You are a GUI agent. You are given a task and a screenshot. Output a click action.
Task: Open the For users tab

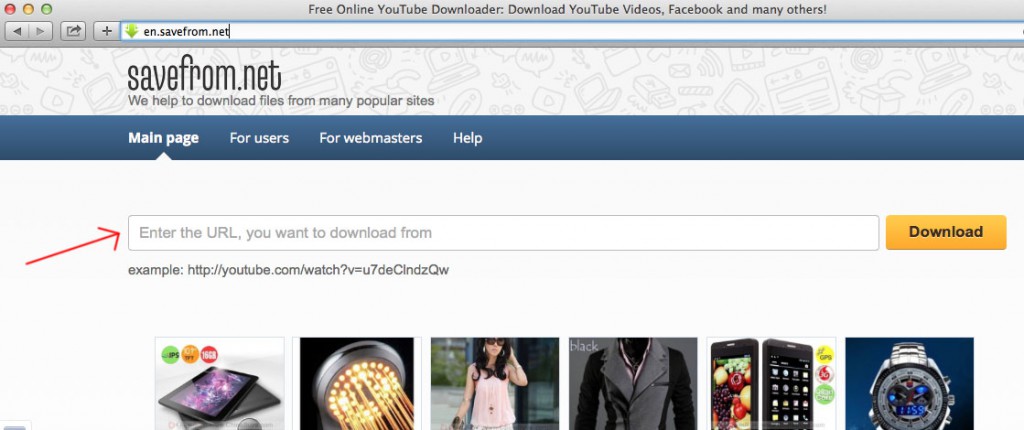[x=259, y=138]
